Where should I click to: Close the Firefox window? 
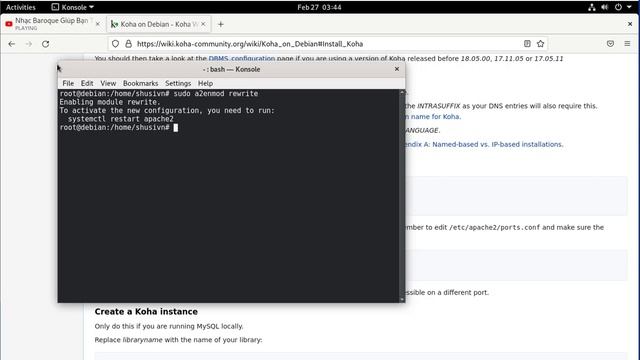coord(630,24)
